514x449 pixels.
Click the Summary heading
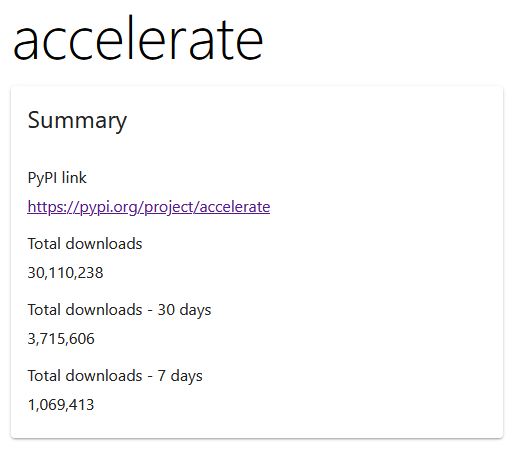pyautogui.click(x=77, y=121)
